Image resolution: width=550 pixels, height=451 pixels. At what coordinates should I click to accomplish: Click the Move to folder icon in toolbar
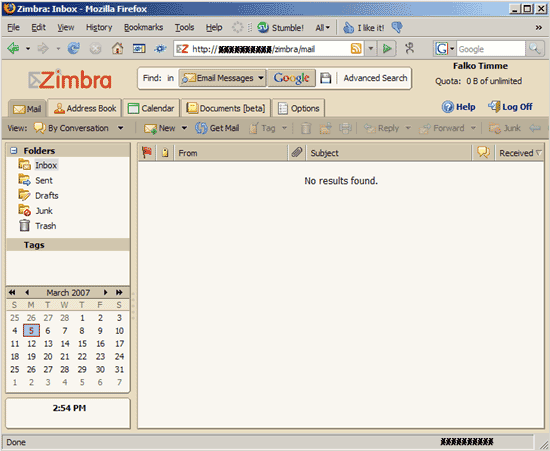point(326,128)
